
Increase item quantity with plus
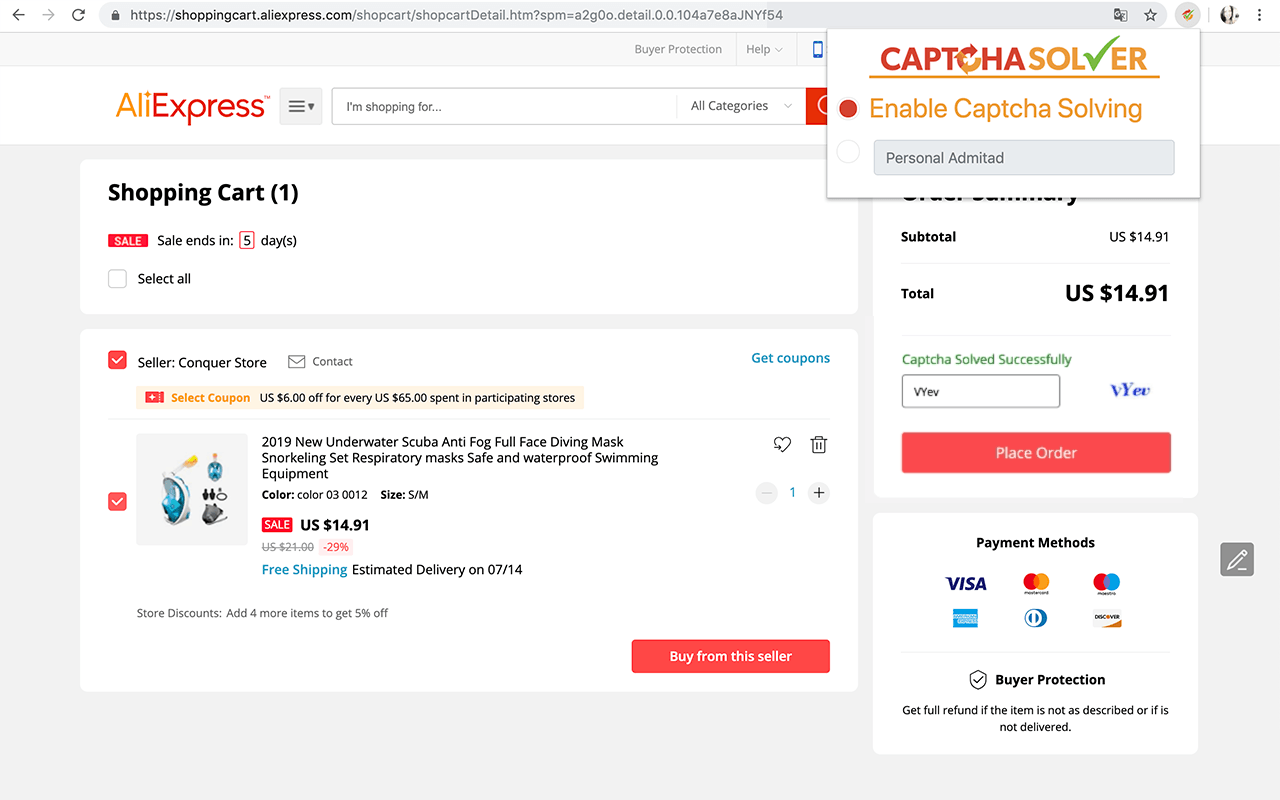point(819,492)
